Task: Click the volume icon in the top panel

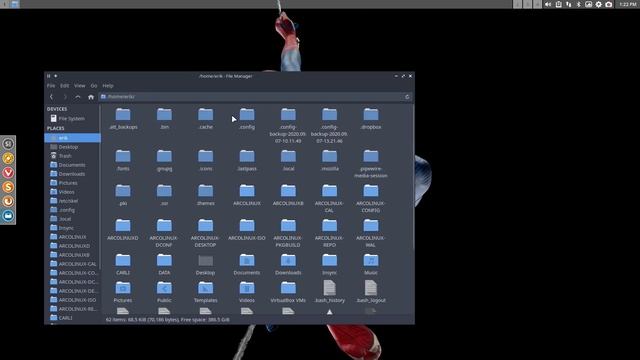Action: pos(548,4)
